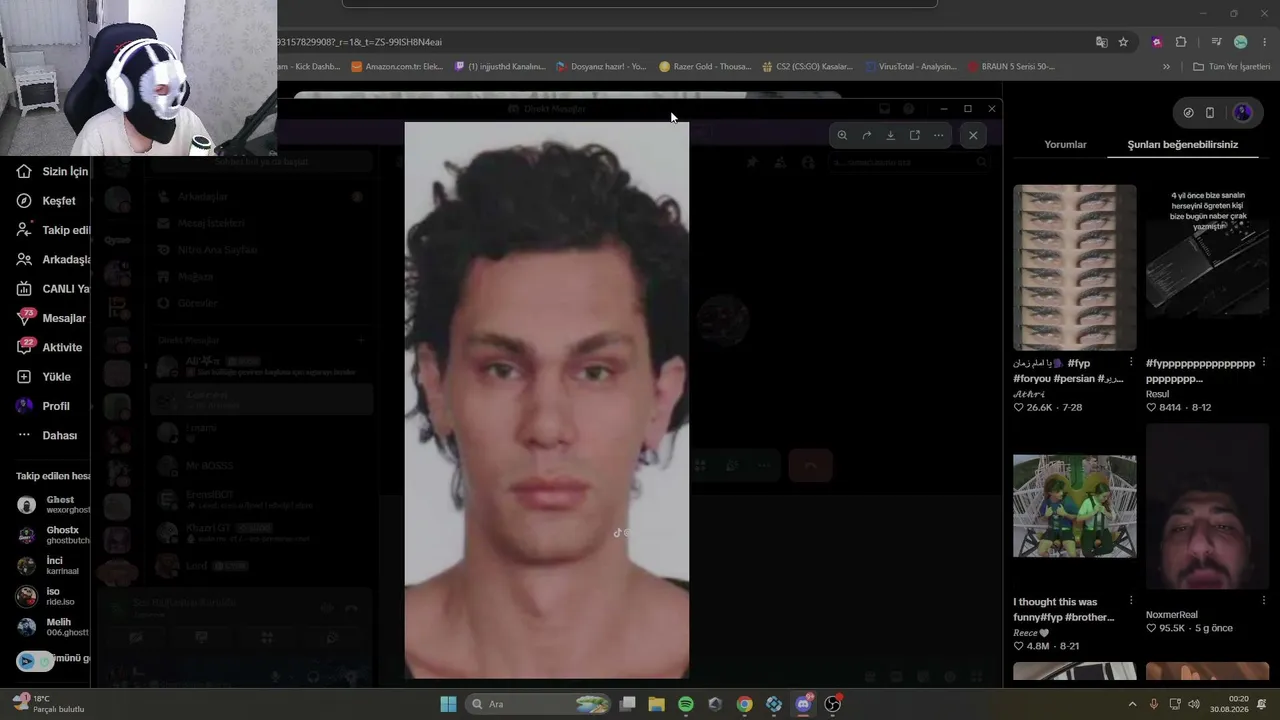1280x720 pixels.
Task: Click the phone app icon in TikTok header
Action: tap(1210, 113)
